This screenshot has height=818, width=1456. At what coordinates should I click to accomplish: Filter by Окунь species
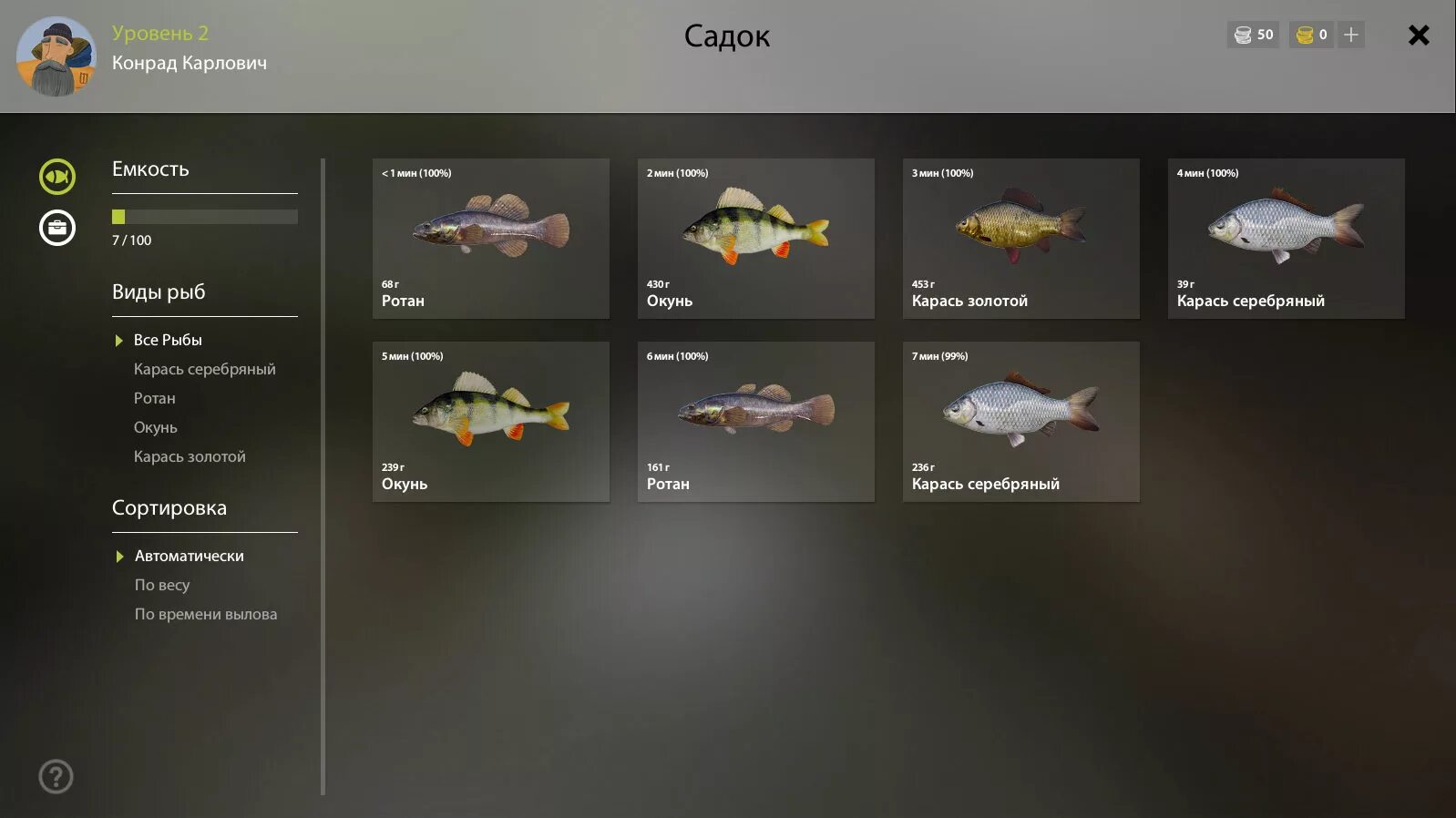coord(155,427)
